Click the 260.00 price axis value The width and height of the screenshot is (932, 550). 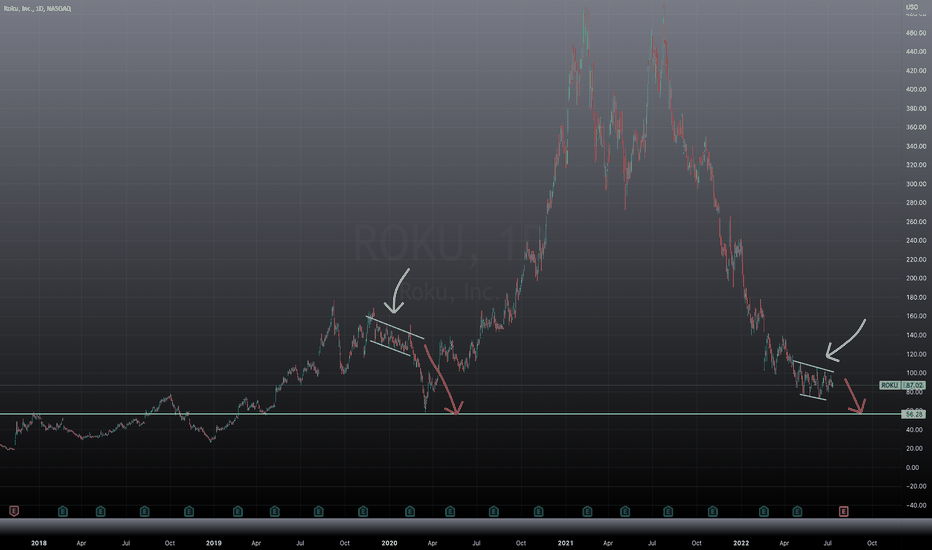pyautogui.click(x=916, y=222)
